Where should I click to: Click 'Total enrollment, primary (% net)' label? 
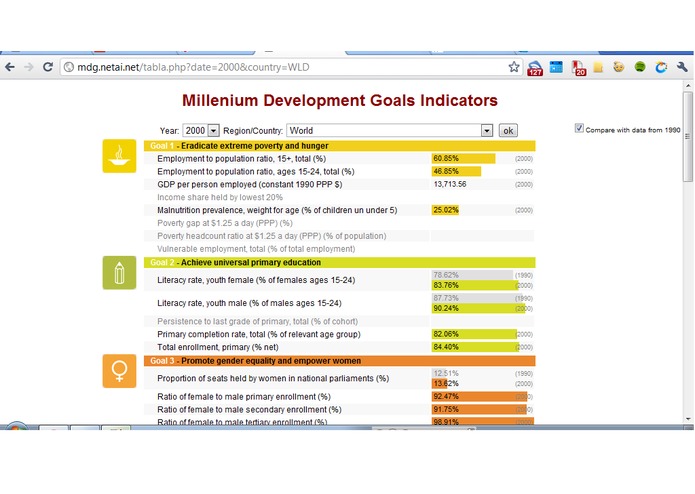point(218,346)
